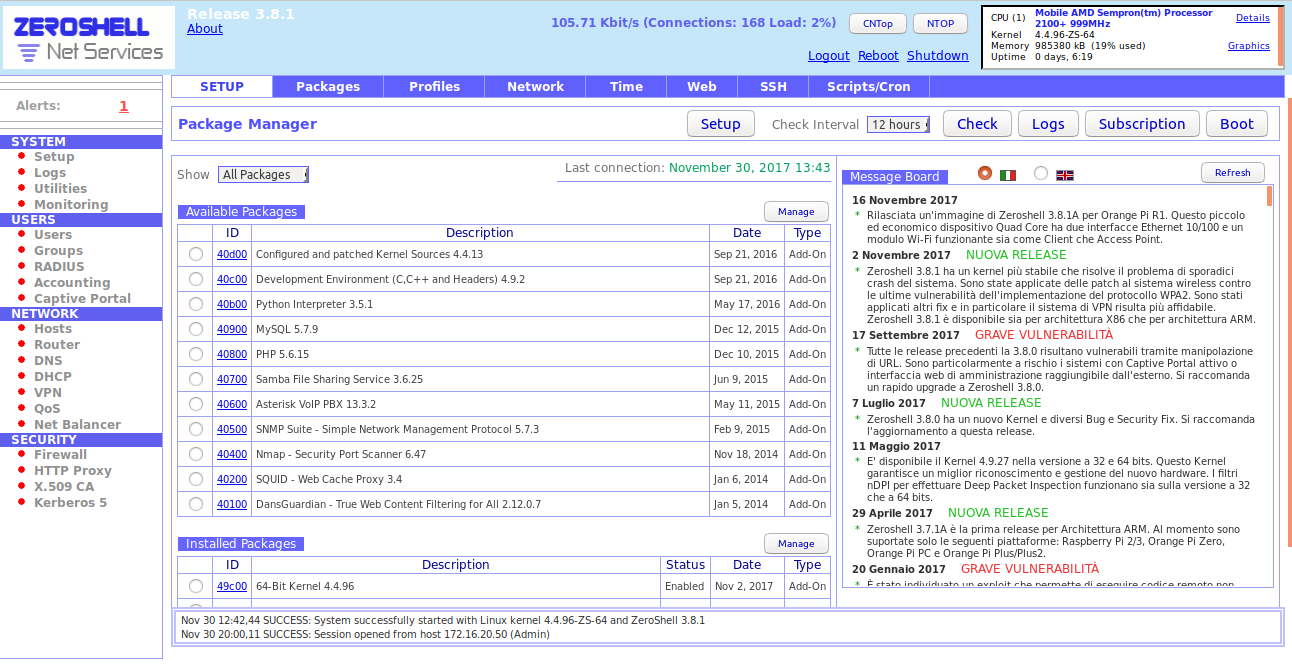
Task: Click the Reboot link
Action: point(878,56)
